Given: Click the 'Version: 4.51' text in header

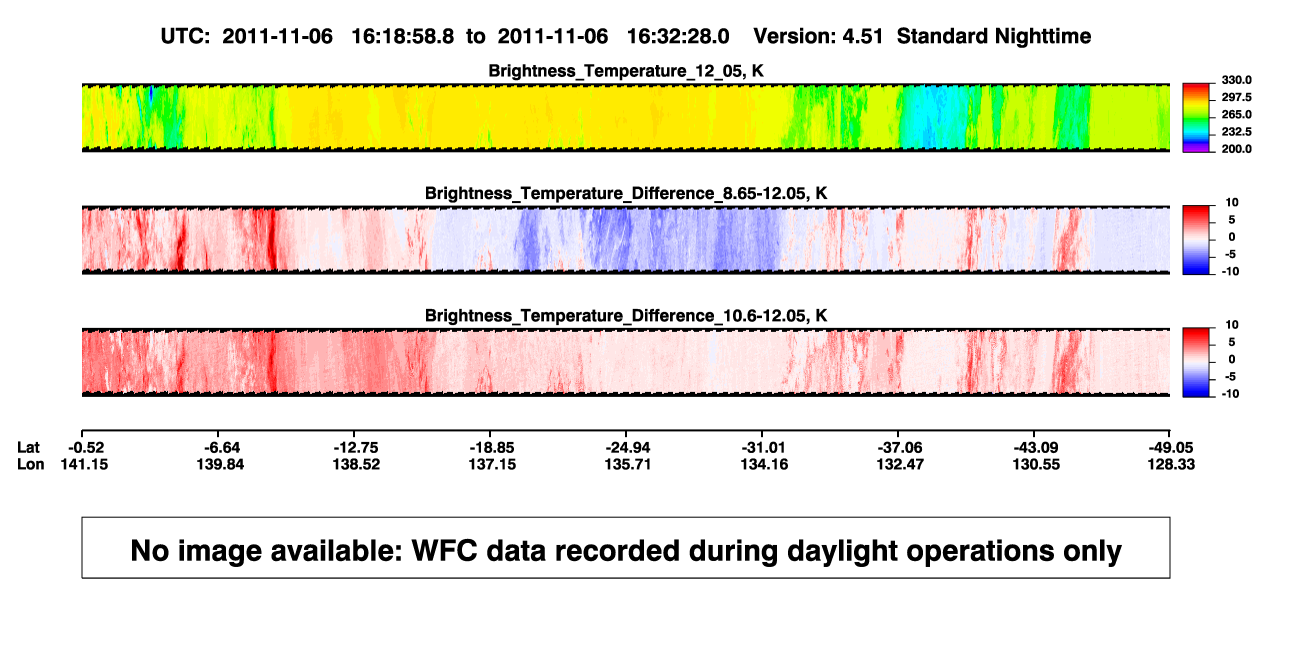Looking at the screenshot, I should click(819, 36).
